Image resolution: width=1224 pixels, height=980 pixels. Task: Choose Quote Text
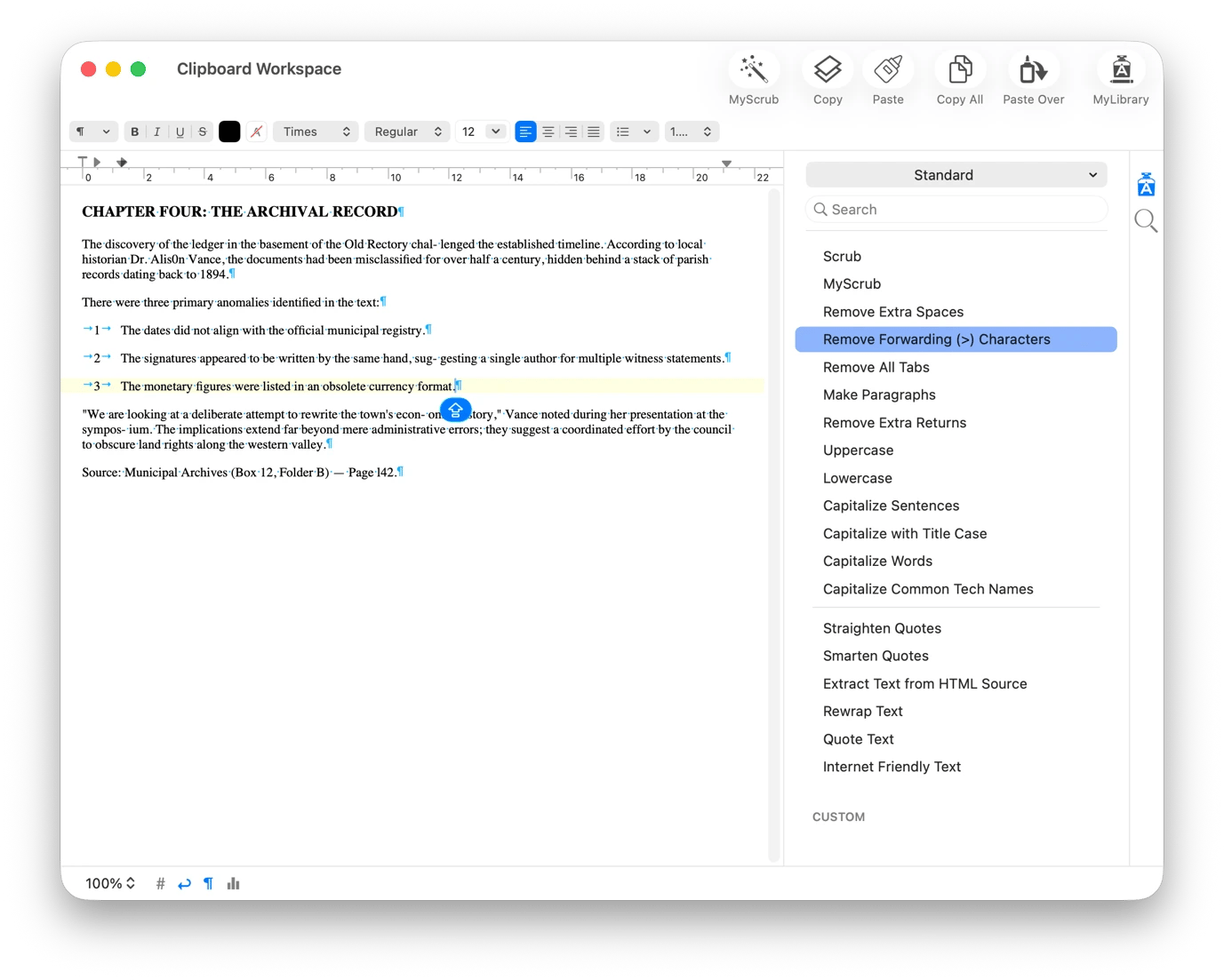tap(956, 739)
